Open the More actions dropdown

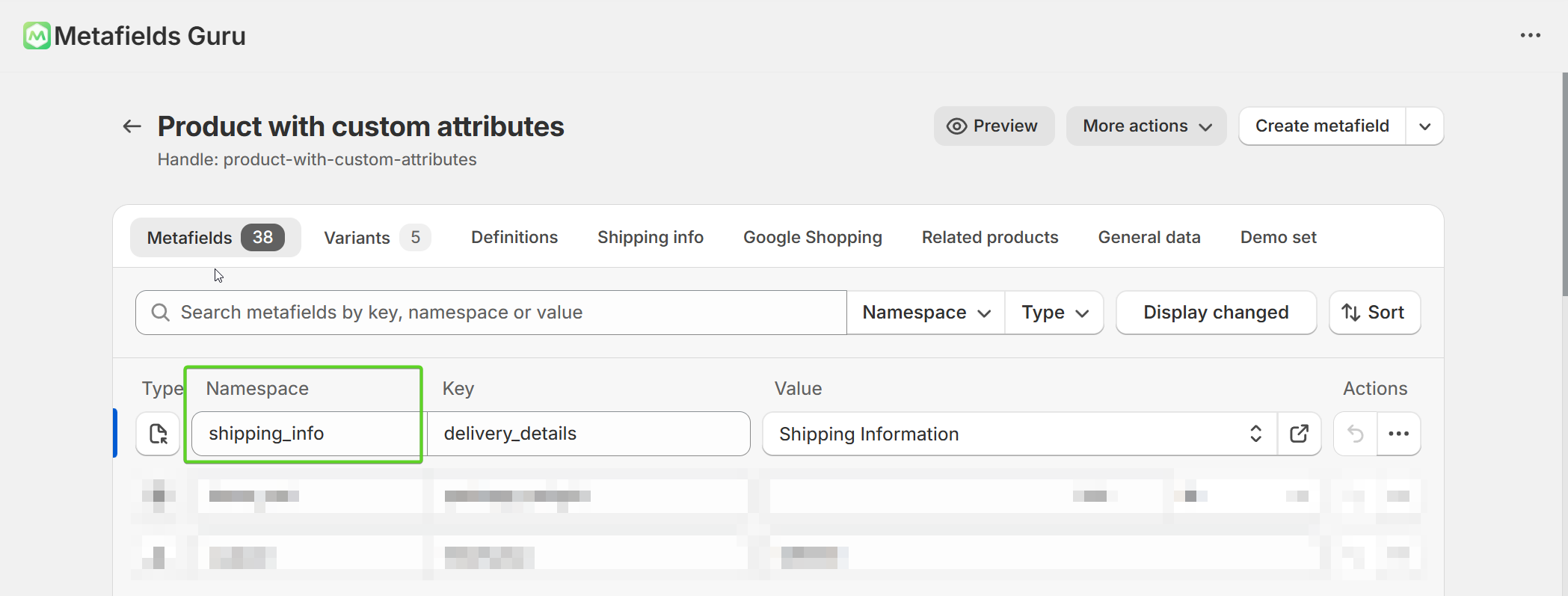[1146, 126]
